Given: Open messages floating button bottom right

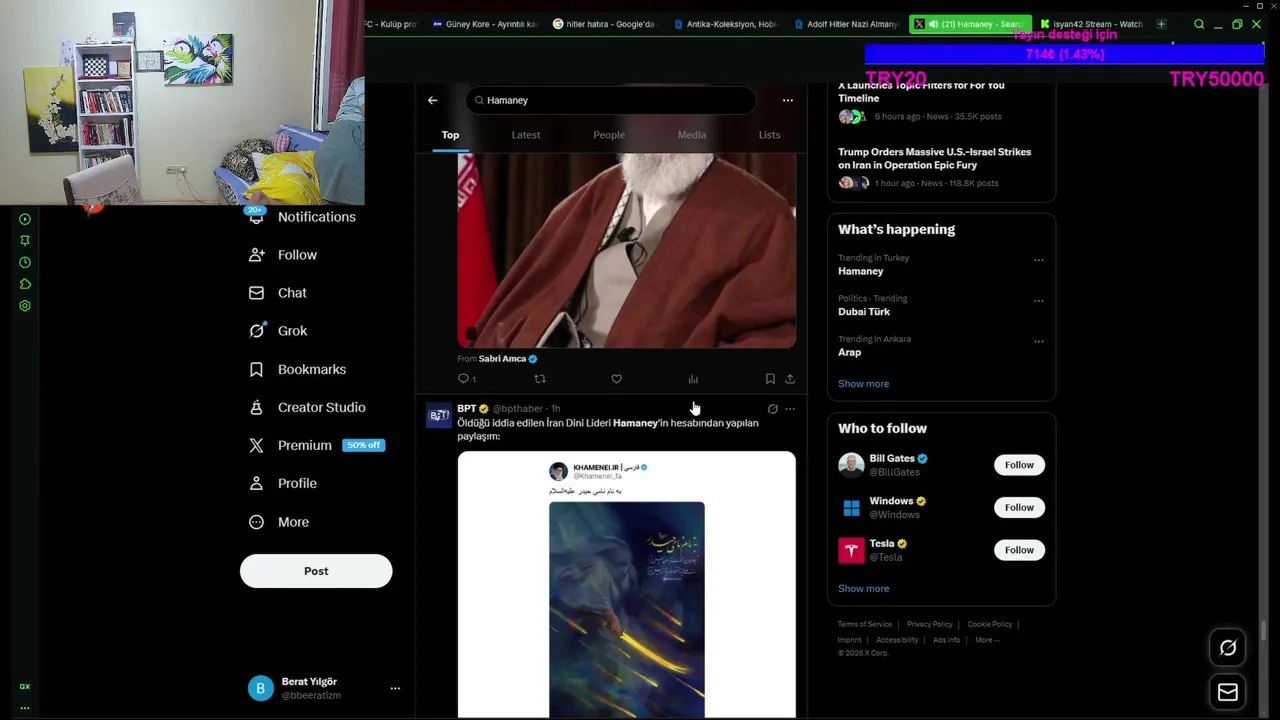Looking at the screenshot, I should click(1228, 692).
